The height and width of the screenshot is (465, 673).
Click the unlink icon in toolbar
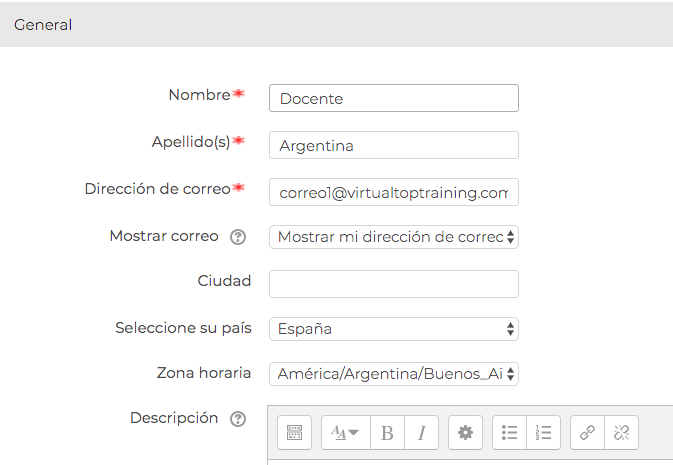click(621, 432)
